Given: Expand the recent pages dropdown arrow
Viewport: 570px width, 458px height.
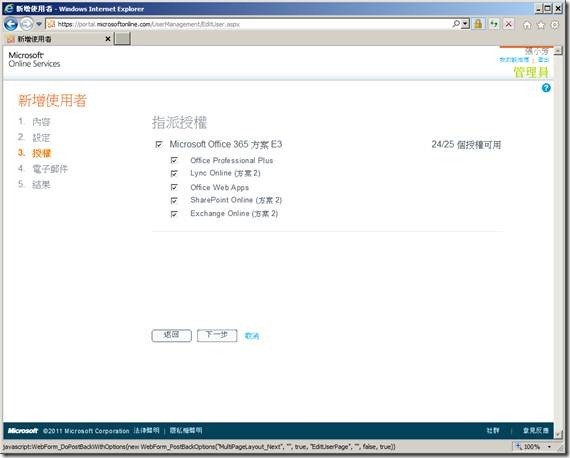Looking at the screenshot, I should point(39,24).
